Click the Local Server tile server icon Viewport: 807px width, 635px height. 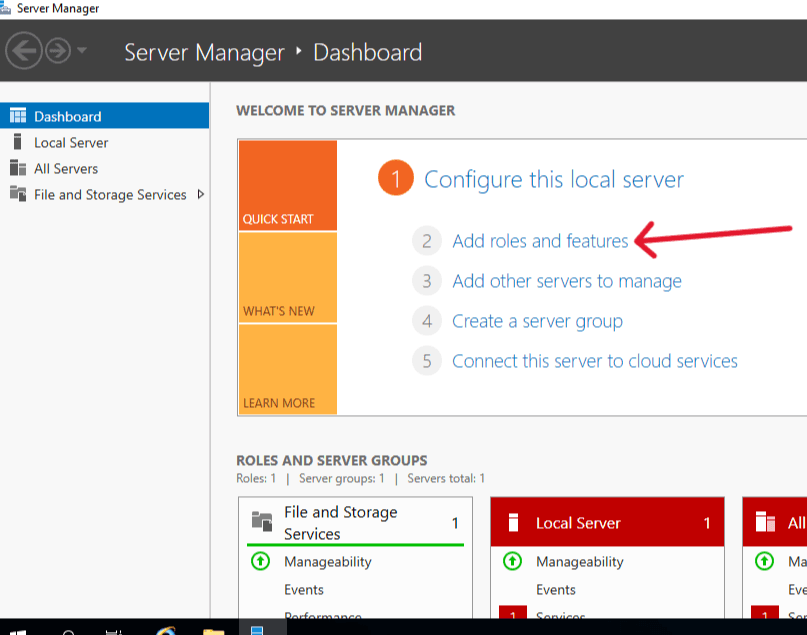tap(513, 522)
